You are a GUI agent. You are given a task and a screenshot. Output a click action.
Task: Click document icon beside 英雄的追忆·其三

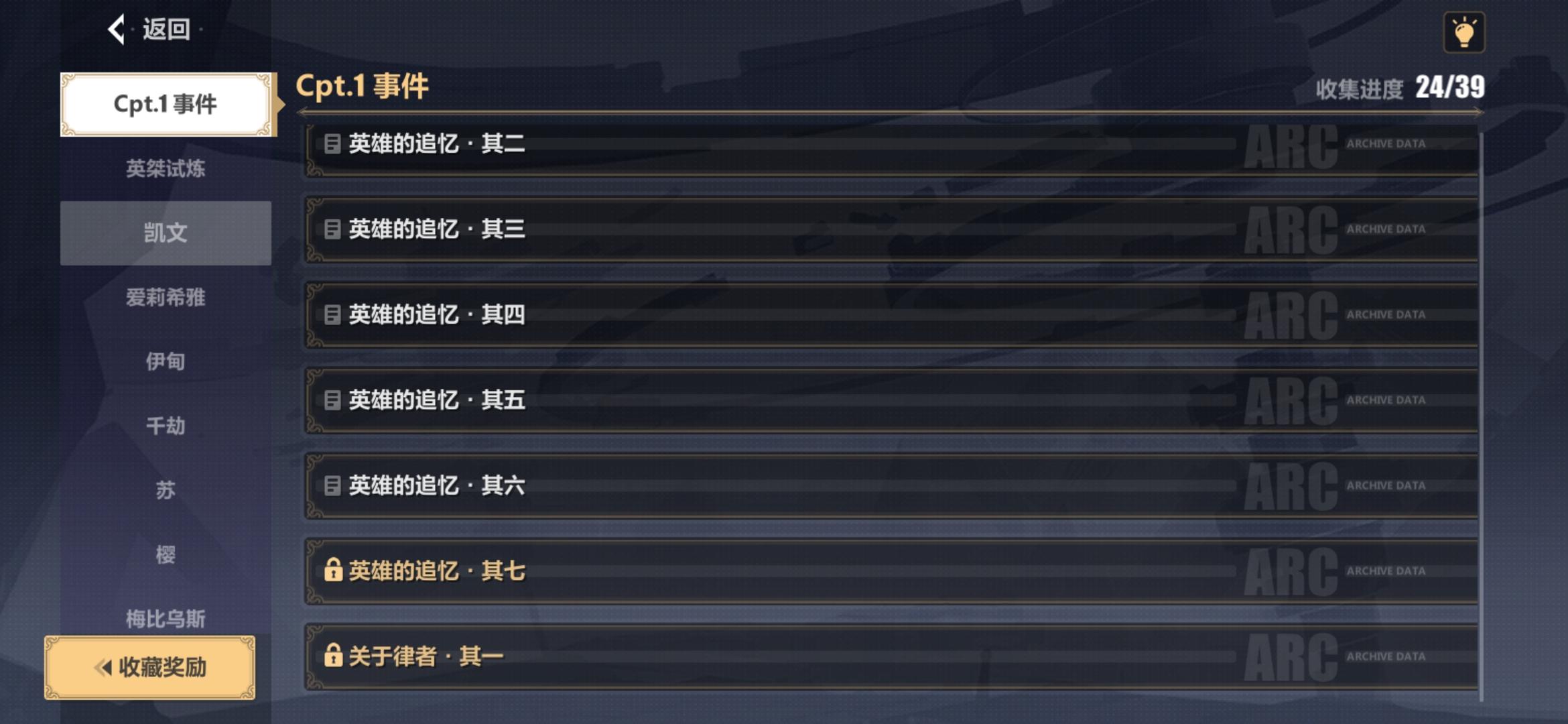(x=332, y=229)
